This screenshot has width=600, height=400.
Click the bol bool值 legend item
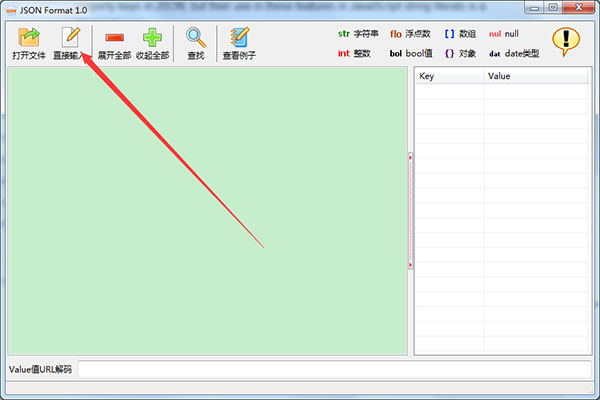[x=411, y=53]
